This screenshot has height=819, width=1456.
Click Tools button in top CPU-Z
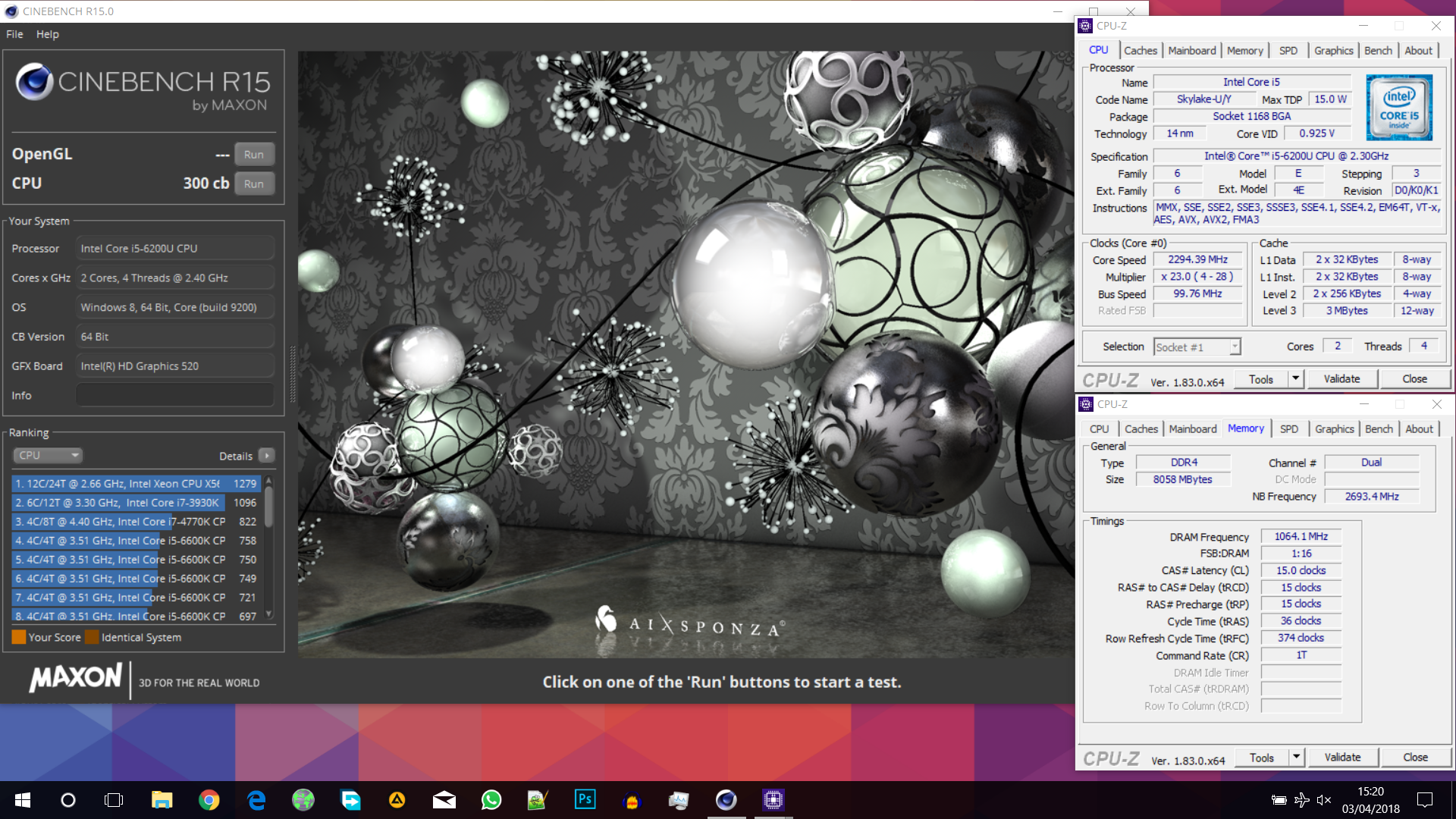click(1260, 379)
